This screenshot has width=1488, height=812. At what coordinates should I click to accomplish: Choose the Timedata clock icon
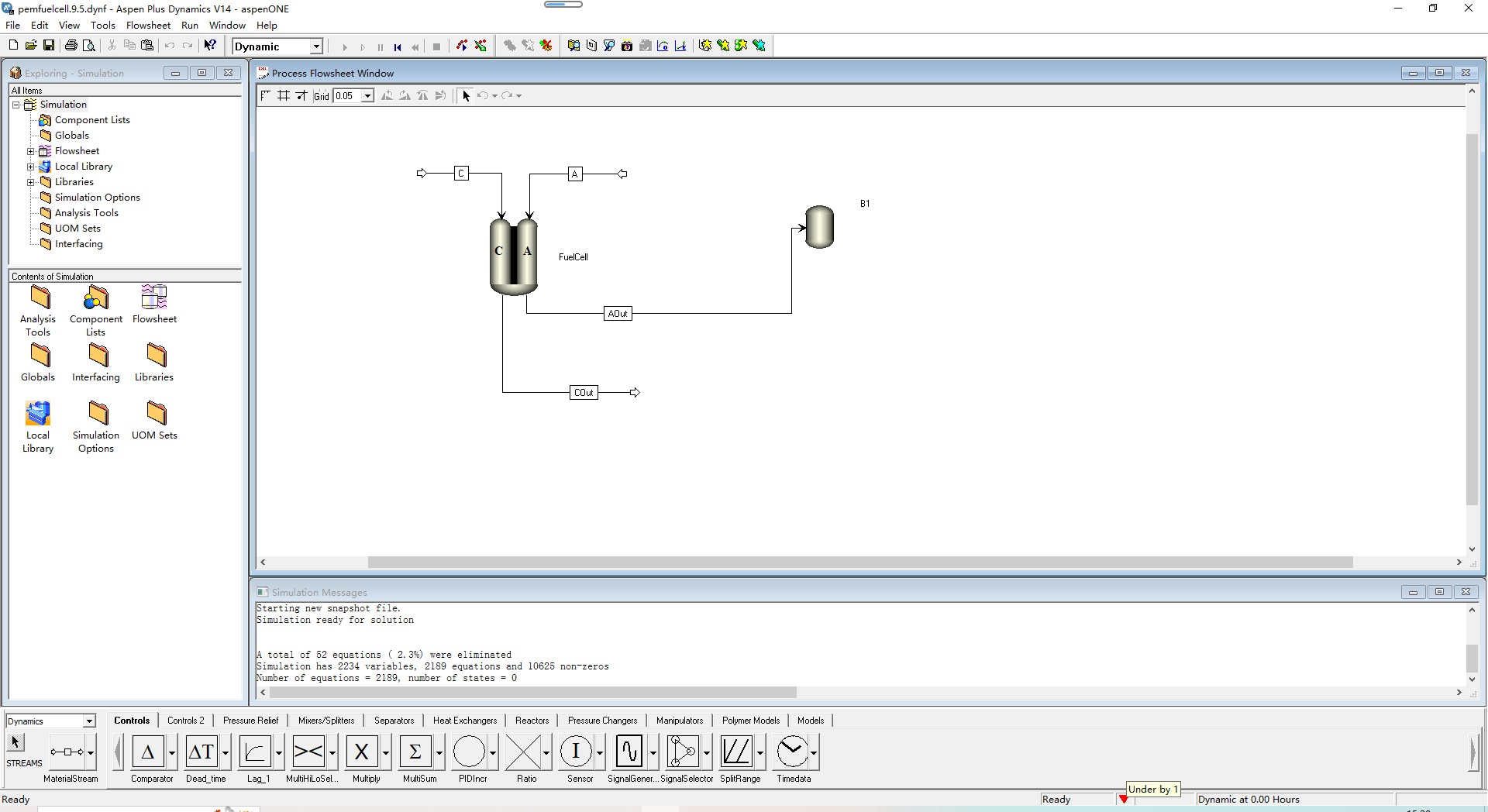click(x=792, y=752)
